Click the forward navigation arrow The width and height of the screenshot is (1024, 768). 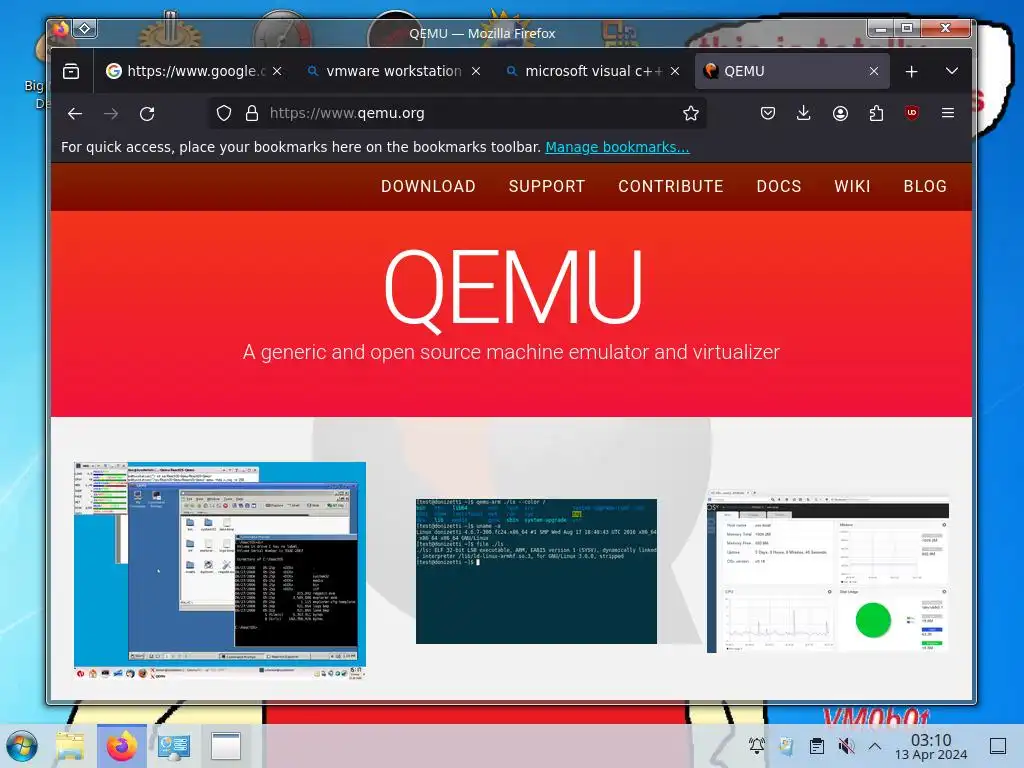pos(111,114)
